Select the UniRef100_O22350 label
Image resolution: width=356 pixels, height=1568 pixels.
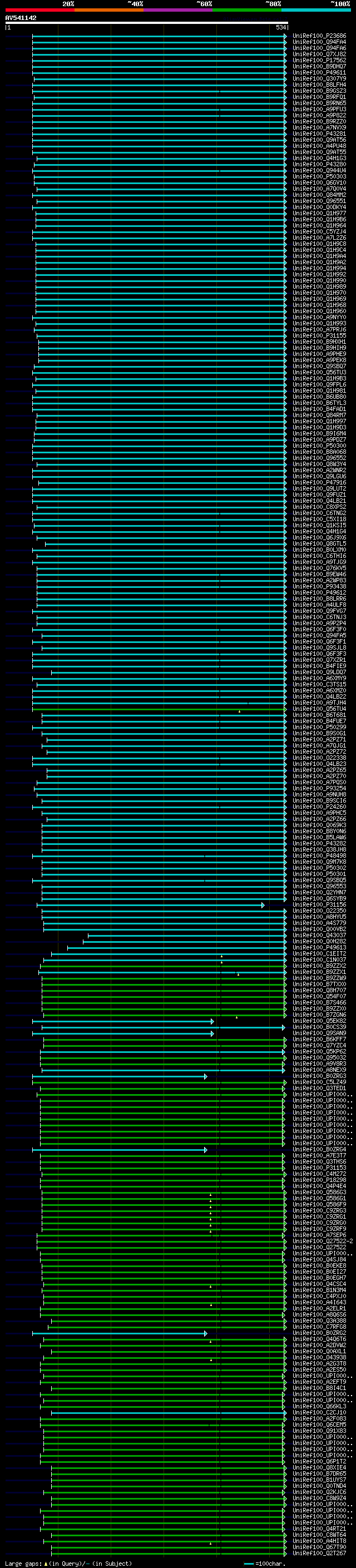[x=319, y=911]
